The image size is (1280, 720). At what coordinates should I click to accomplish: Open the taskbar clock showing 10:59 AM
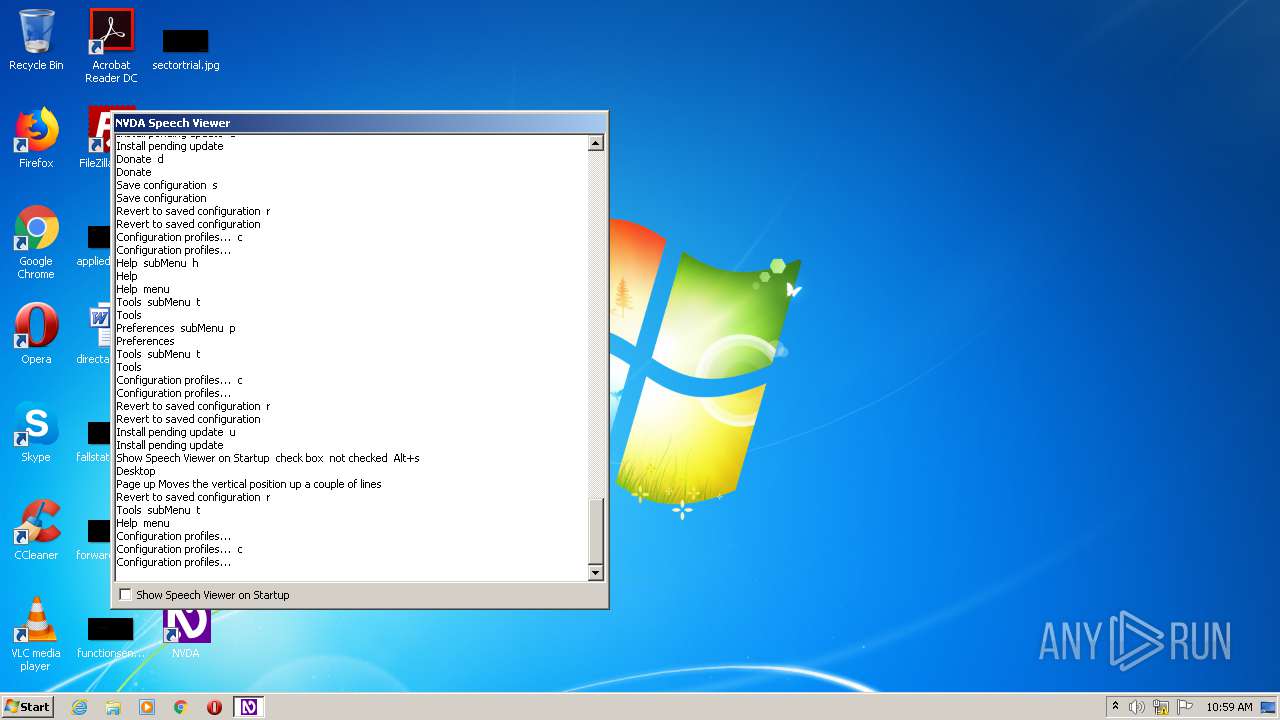click(x=1229, y=707)
